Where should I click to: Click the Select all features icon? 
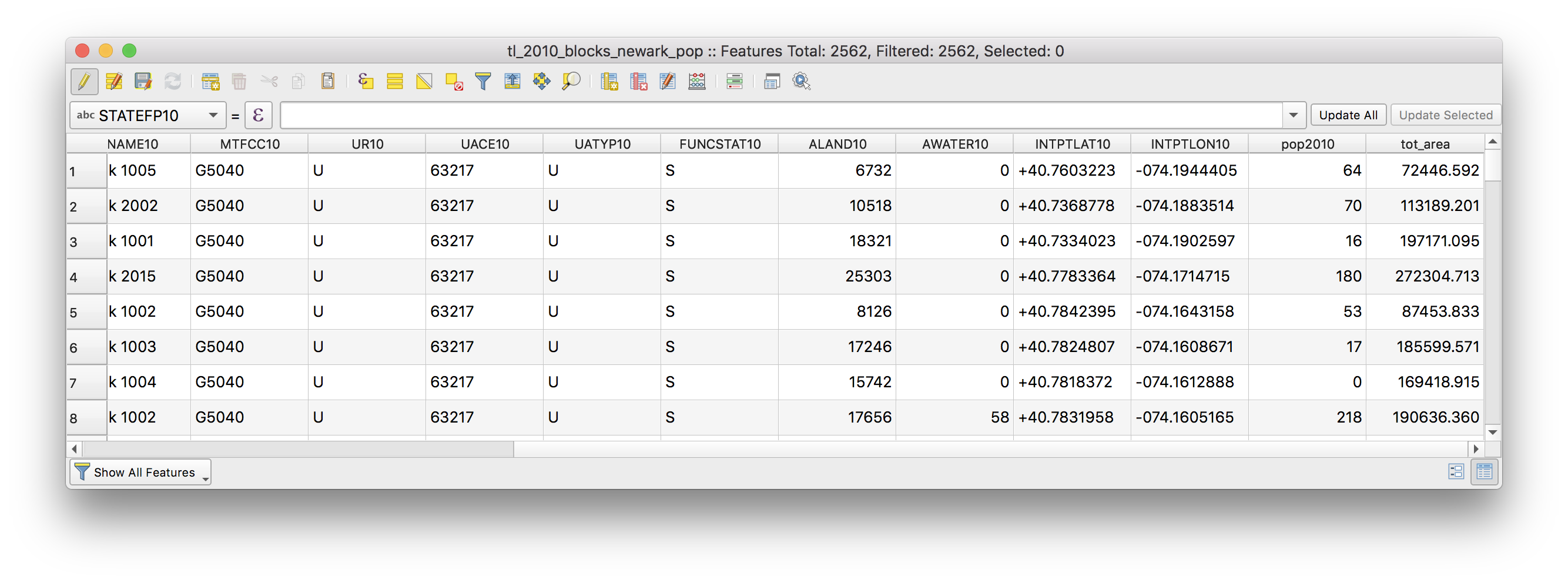[394, 81]
